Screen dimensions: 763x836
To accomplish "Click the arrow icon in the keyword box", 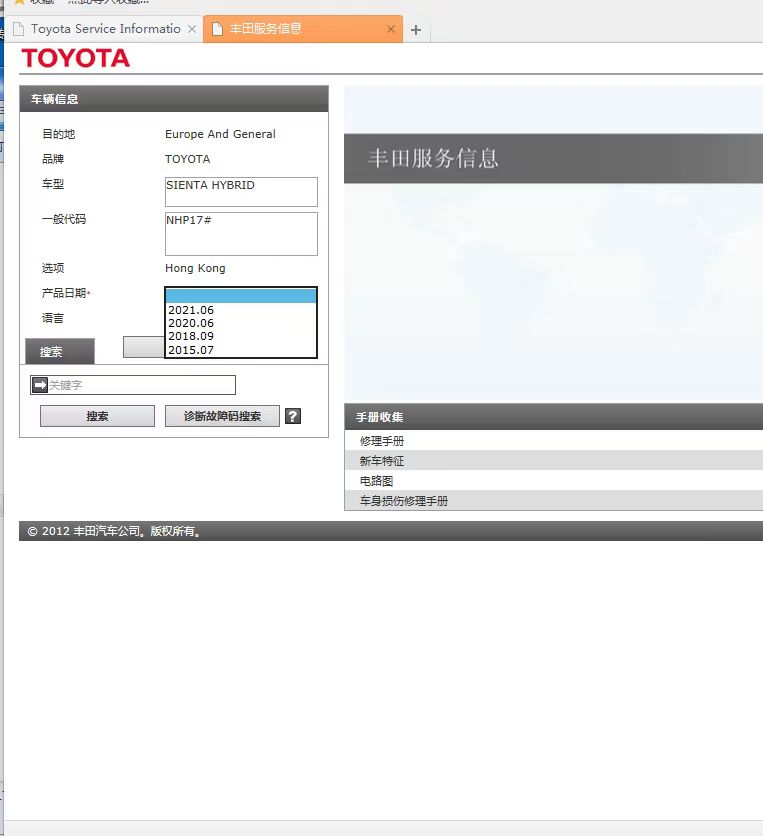I will point(40,385).
